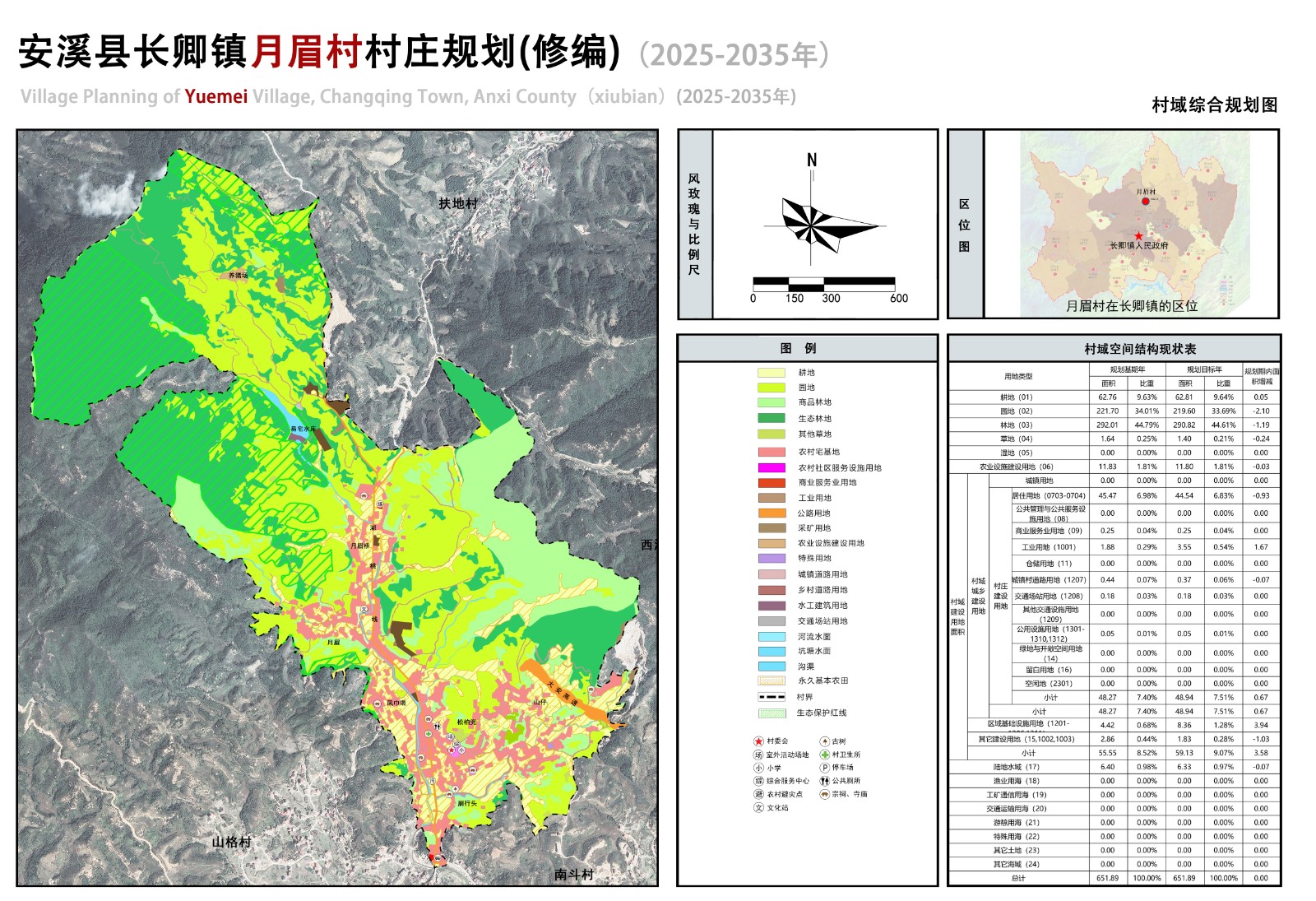This screenshot has height=901, width=1316.
Task: Click the 扶堤村 label on the map
Action: click(x=458, y=203)
